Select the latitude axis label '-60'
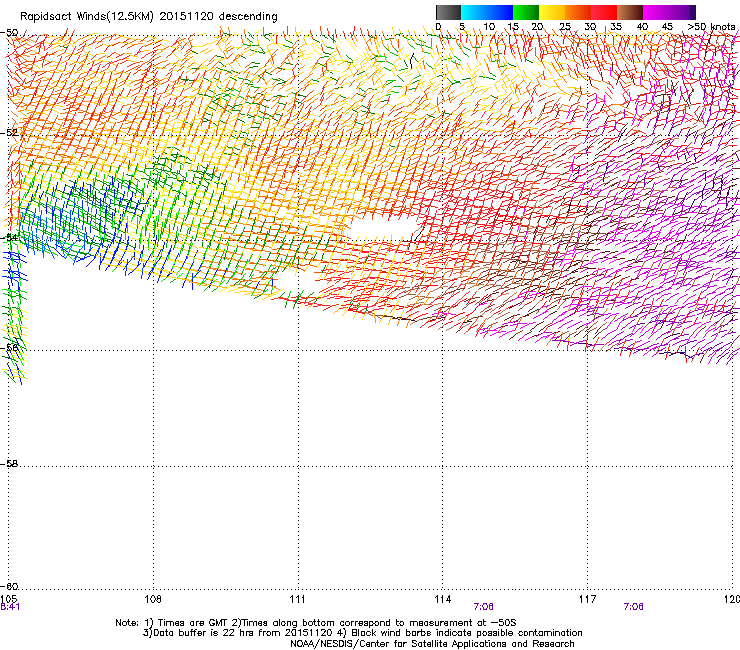The image size is (740, 650). (9, 586)
